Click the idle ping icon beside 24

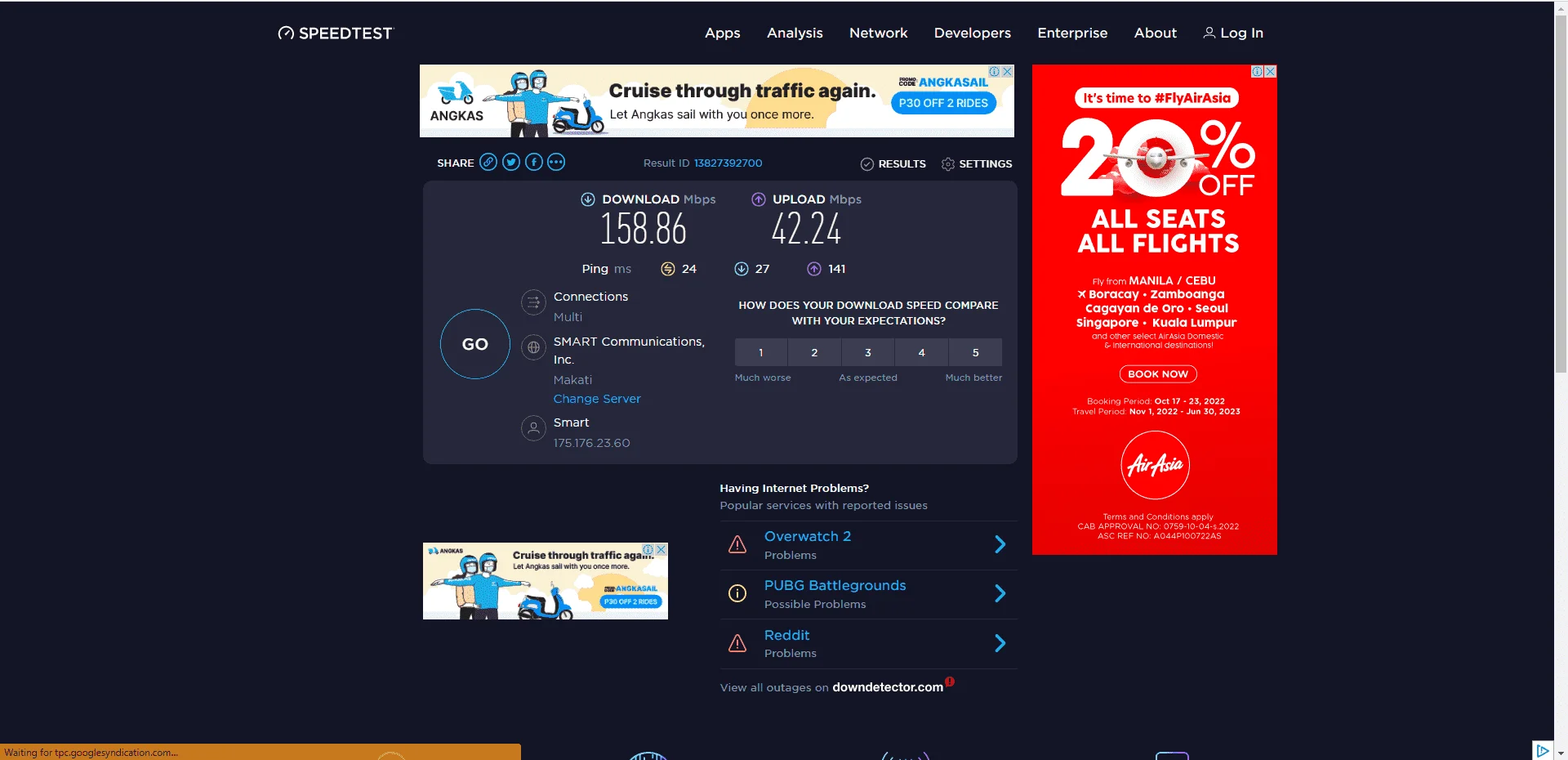pyautogui.click(x=668, y=269)
